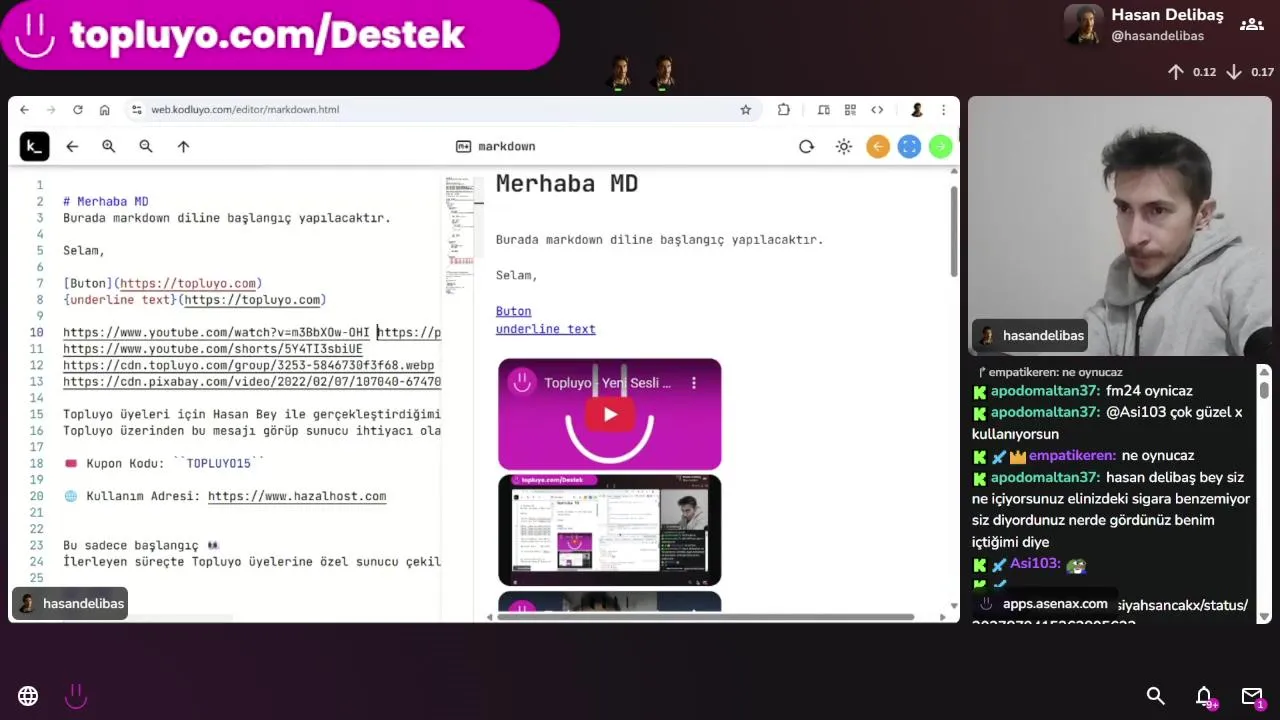Click the empatikeren username in chat
This screenshot has width=1280, height=720.
(1072, 456)
